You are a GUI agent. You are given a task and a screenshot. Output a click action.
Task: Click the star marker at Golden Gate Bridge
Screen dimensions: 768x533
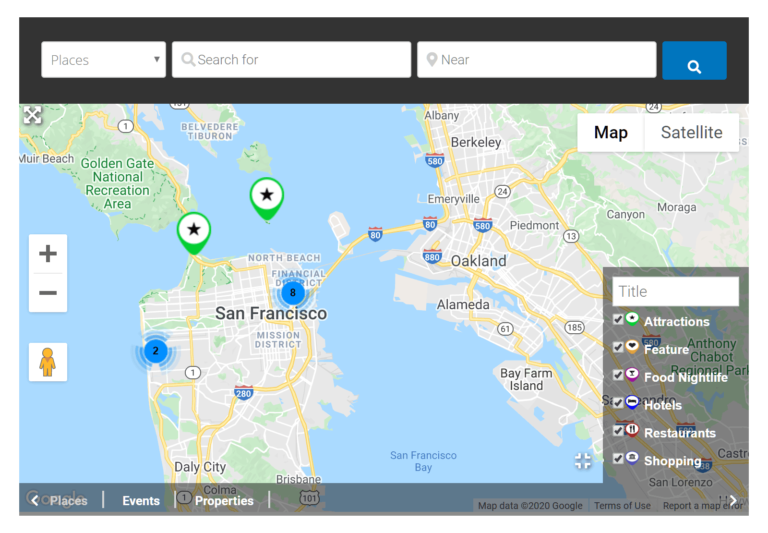(x=194, y=233)
